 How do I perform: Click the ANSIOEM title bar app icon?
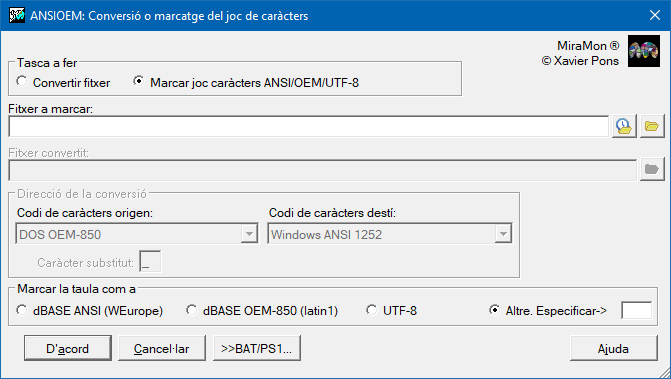click(x=17, y=15)
